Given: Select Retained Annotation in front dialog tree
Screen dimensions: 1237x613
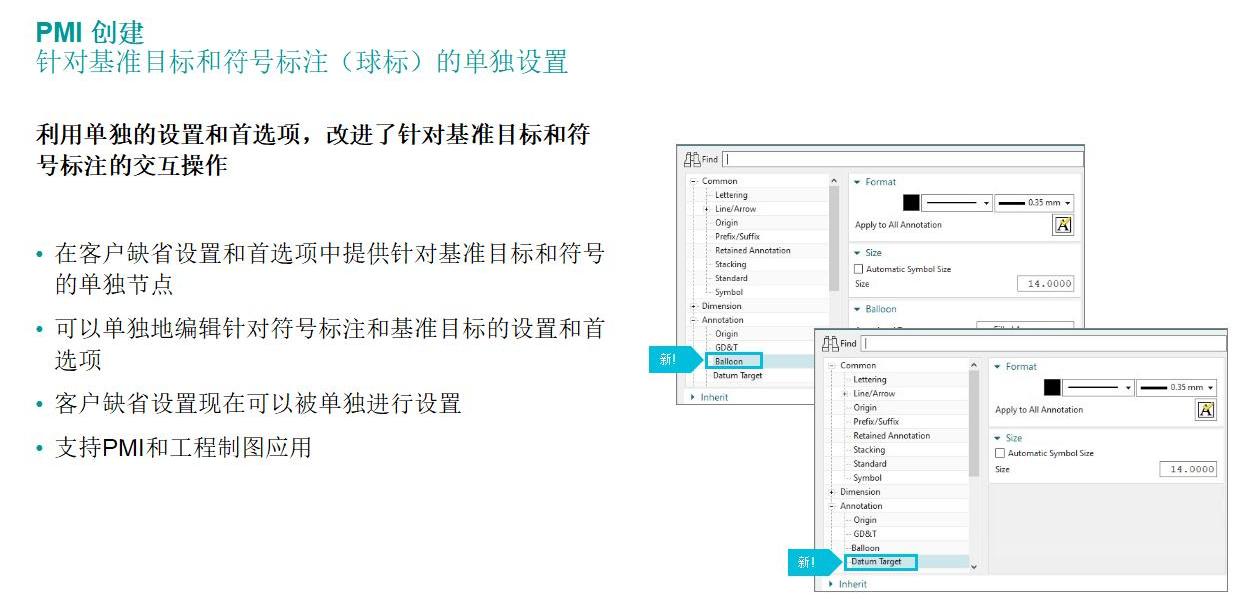Looking at the screenshot, I should coord(892,436).
